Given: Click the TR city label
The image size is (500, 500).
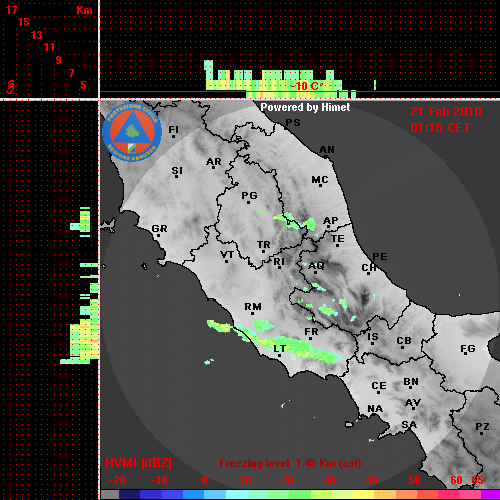Looking at the screenshot, I should [x=264, y=245].
